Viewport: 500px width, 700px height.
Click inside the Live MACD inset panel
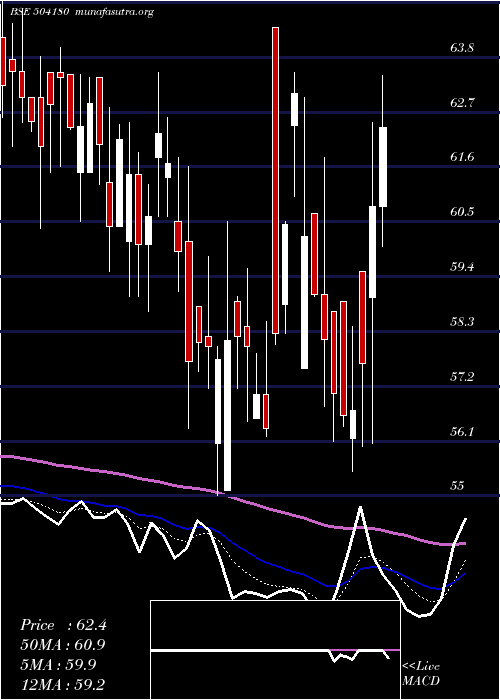point(275,650)
